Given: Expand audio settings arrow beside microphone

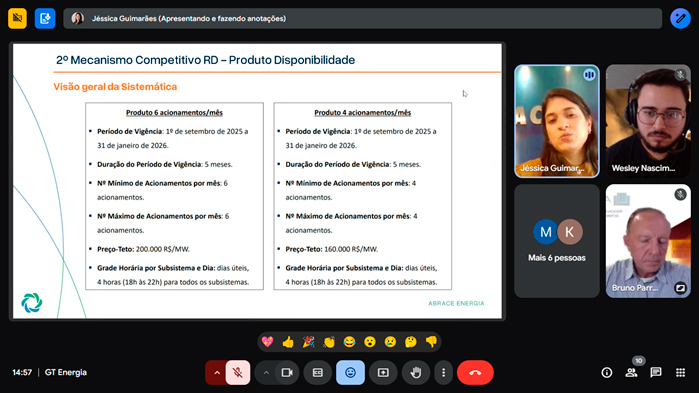Looking at the screenshot, I should click(x=216, y=373).
